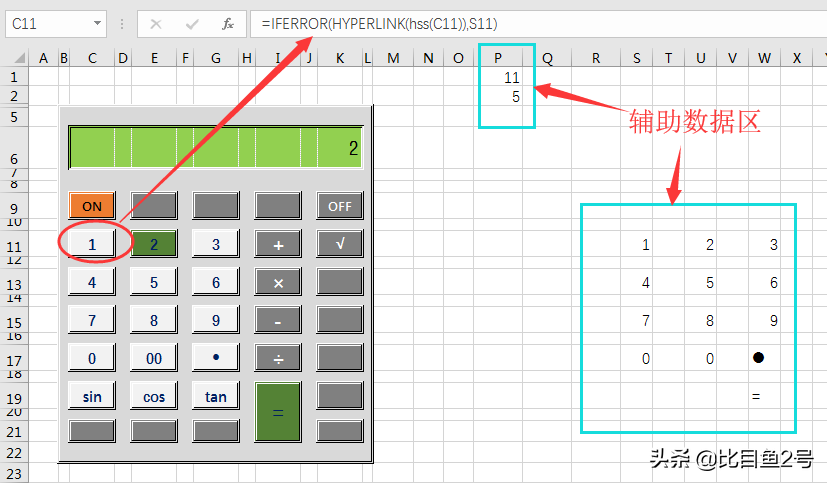Click formula bar options three-dot handle
This screenshot has width=827, height=483.
122,24
